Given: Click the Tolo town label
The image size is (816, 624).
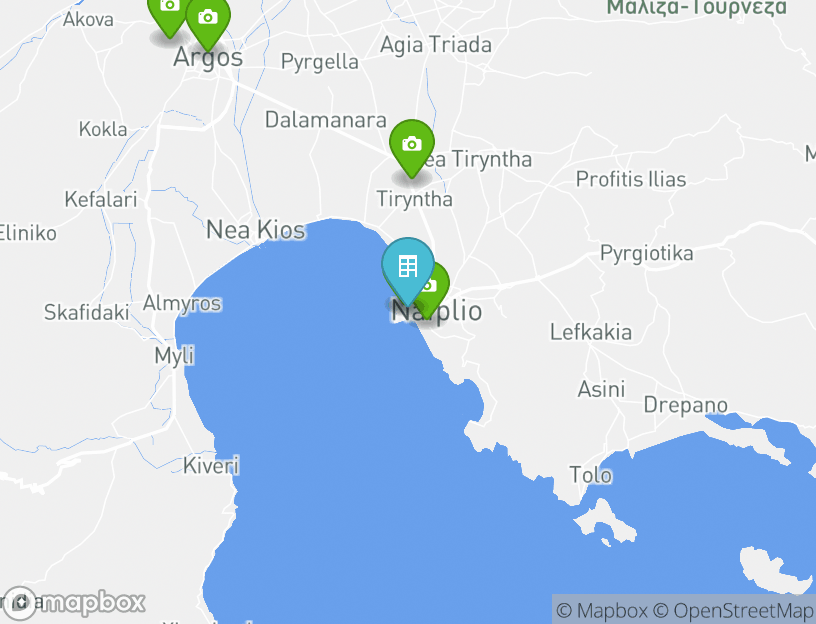Looking at the screenshot, I should pos(591,475).
